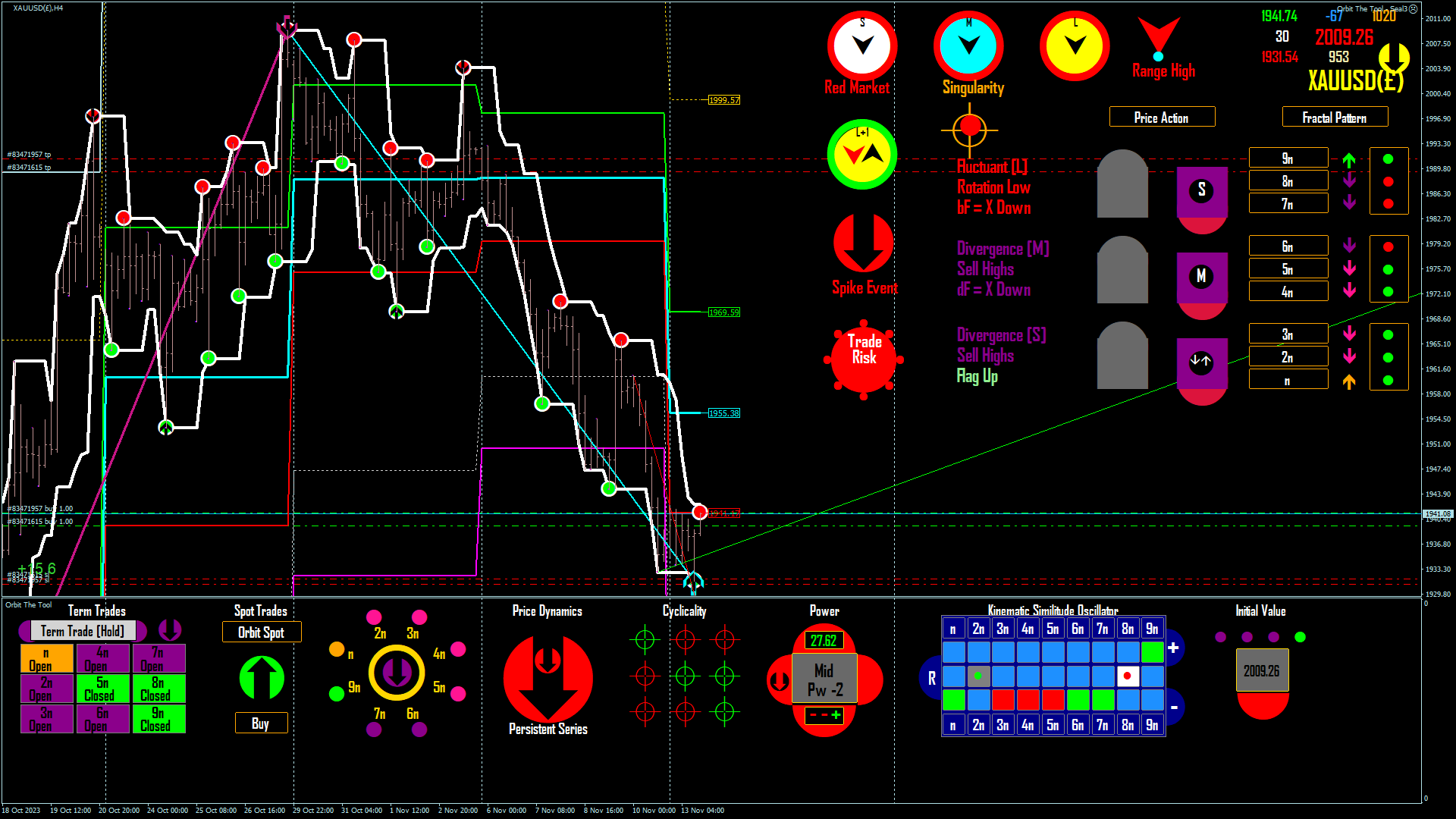Image resolution: width=1456 pixels, height=819 pixels.
Task: Click the Red Market clock icon
Action: point(862,45)
